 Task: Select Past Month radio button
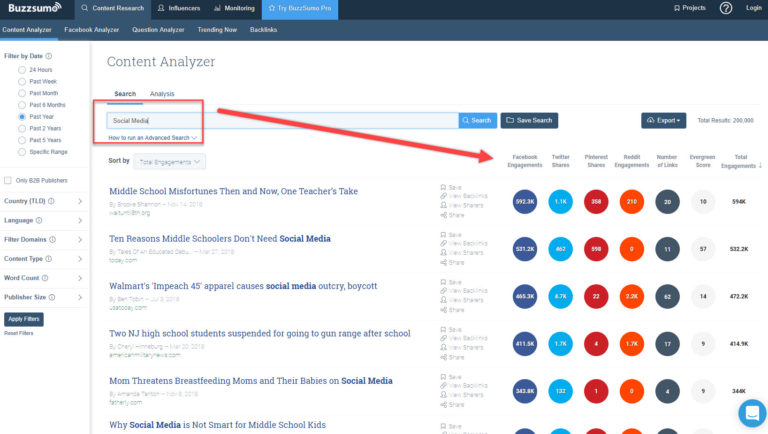(22, 94)
